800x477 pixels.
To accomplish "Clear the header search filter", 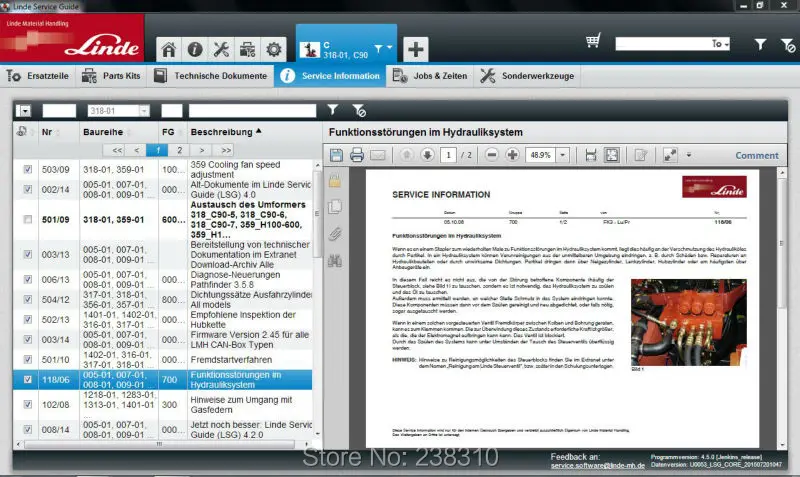I will click(x=787, y=45).
